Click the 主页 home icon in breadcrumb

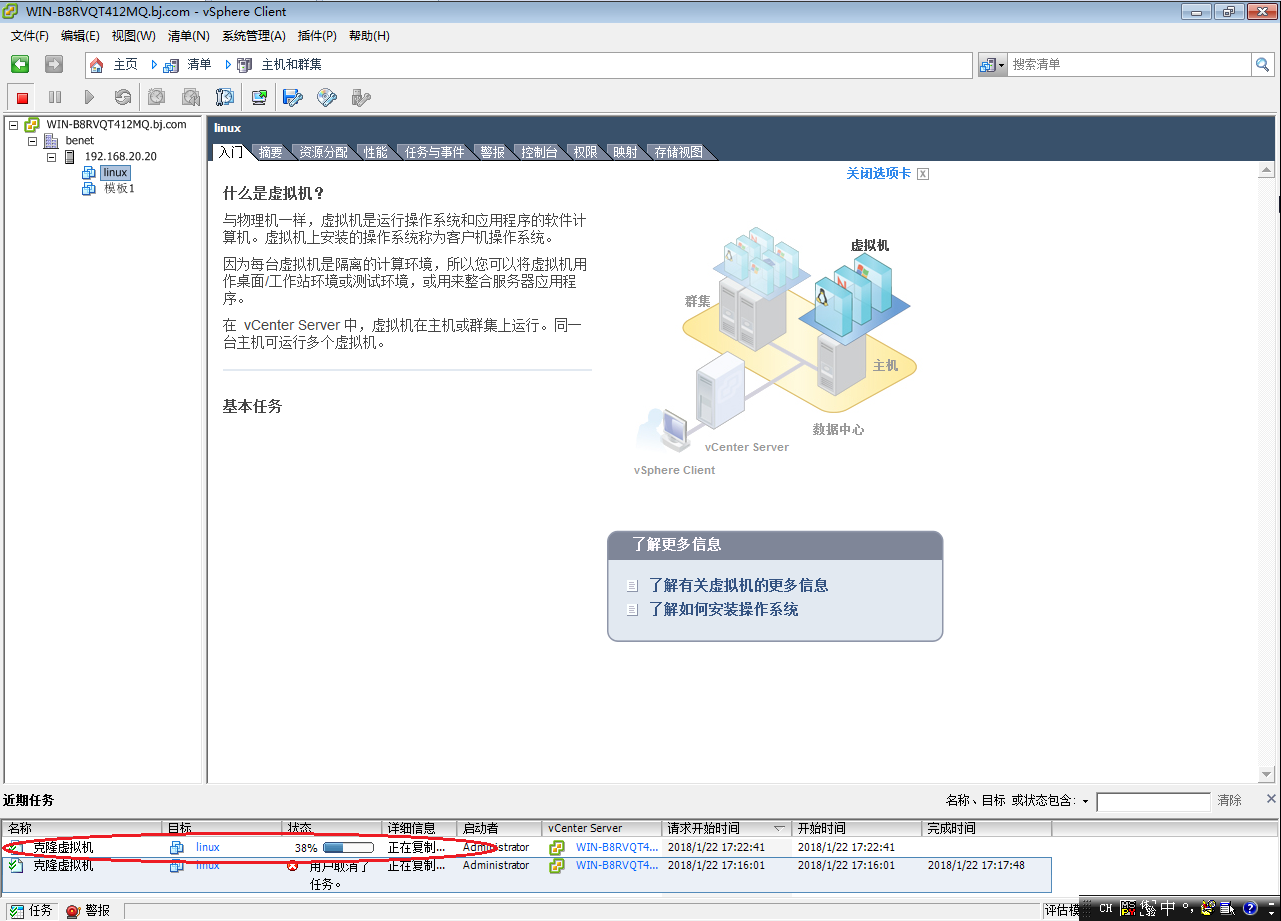[97, 65]
